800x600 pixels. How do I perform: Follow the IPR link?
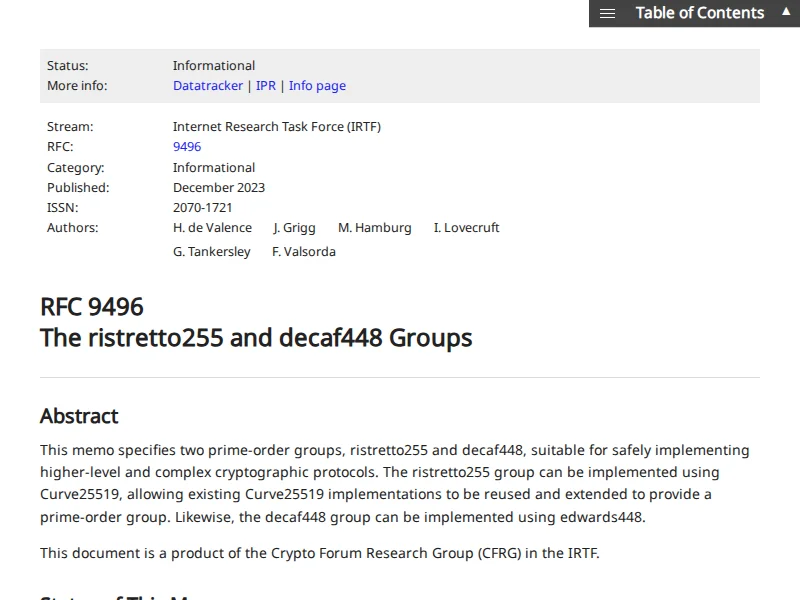click(266, 86)
